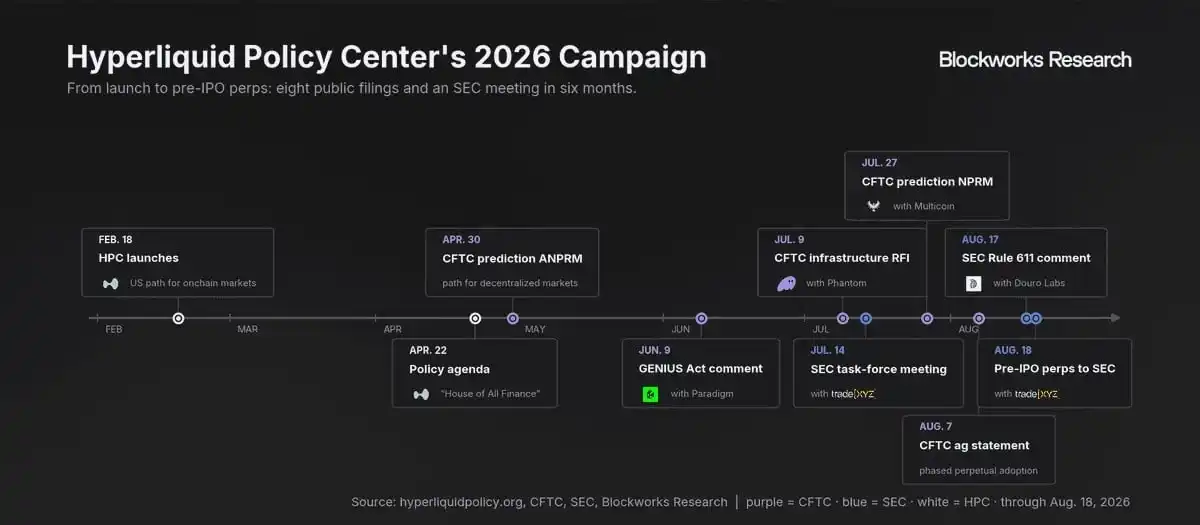1200x525 pixels.
Task: Click the MAY label on the timeline axis
Action: click(x=535, y=329)
